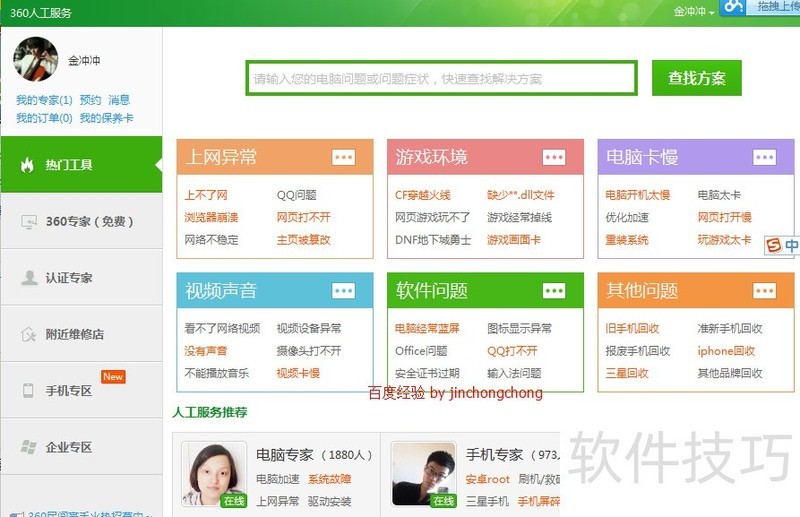Open the 预约 link
800x517 pixels.
coord(90,100)
